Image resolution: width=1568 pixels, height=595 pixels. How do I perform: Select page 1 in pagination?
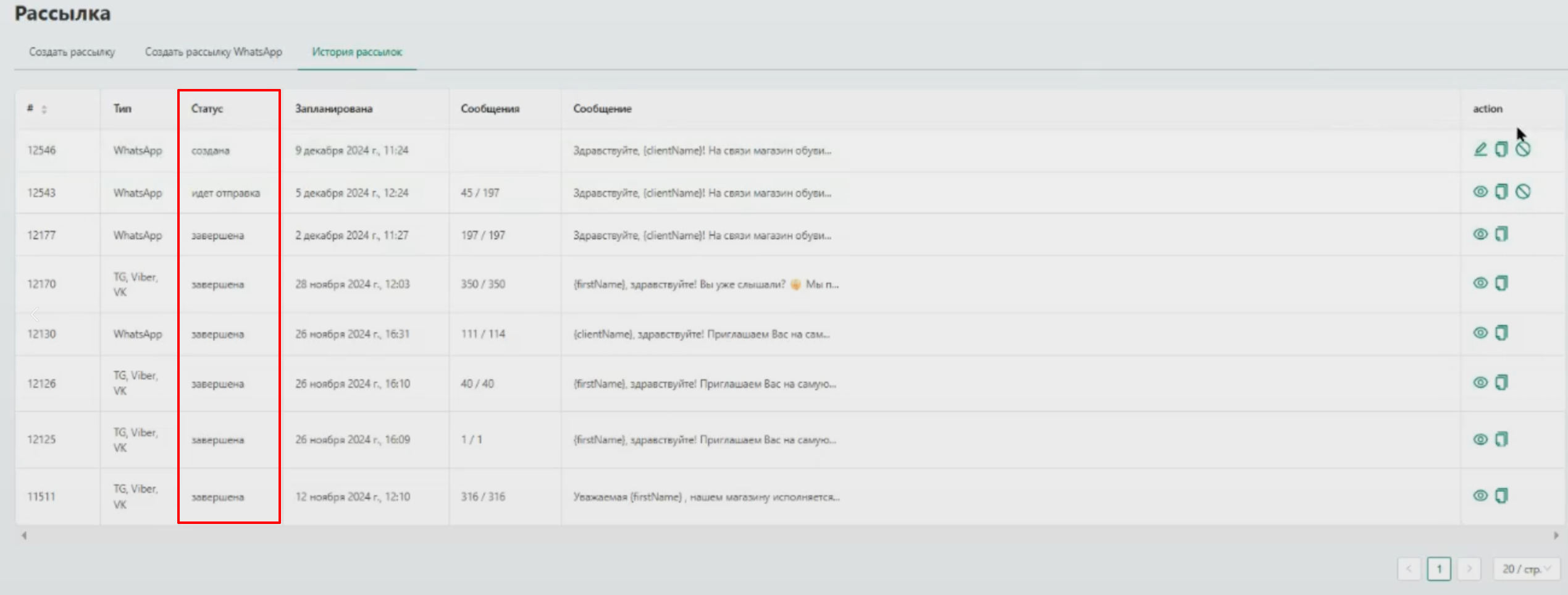1439,569
